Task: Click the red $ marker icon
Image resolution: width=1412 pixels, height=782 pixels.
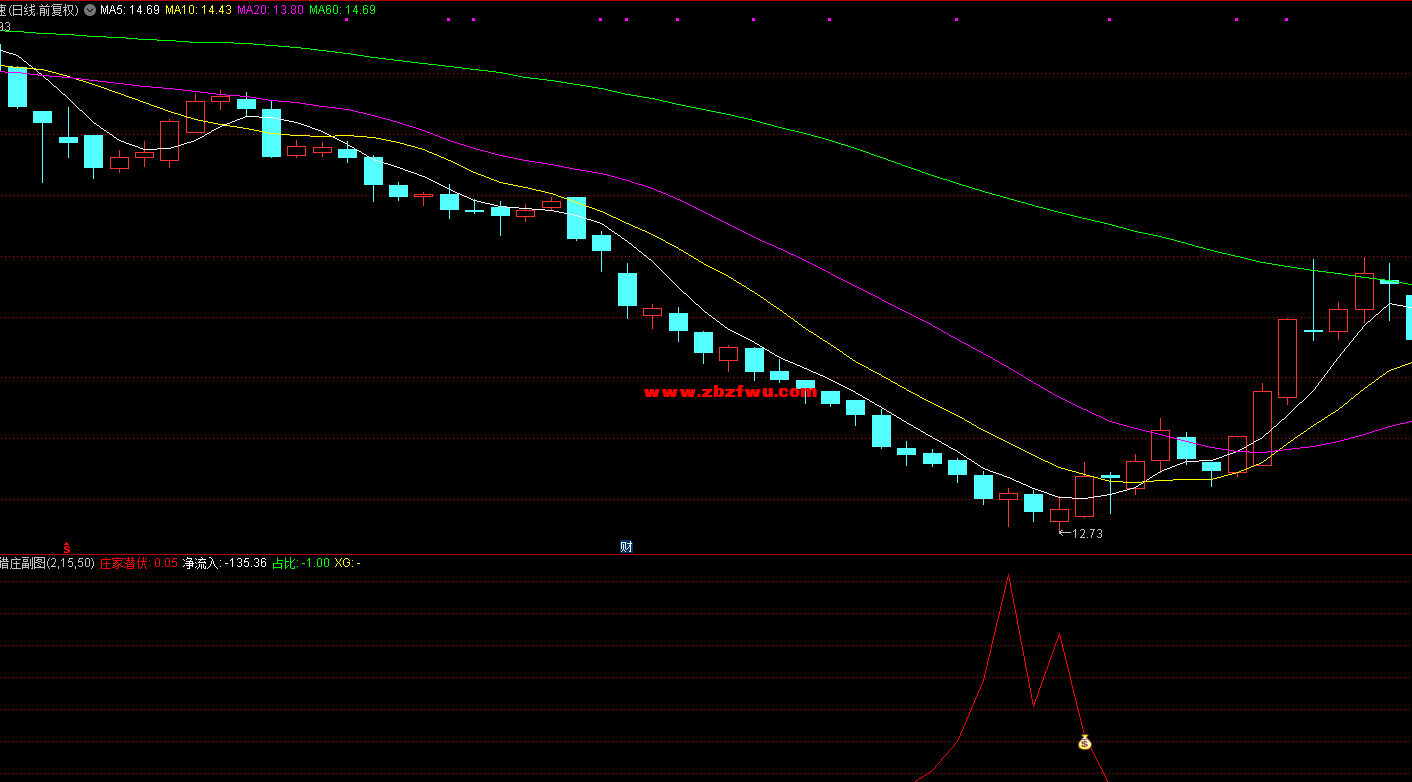Action: click(x=67, y=547)
